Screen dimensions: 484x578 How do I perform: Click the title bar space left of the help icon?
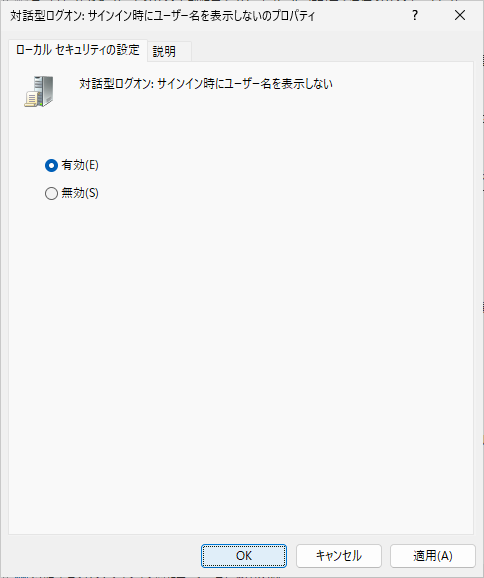(361, 15)
